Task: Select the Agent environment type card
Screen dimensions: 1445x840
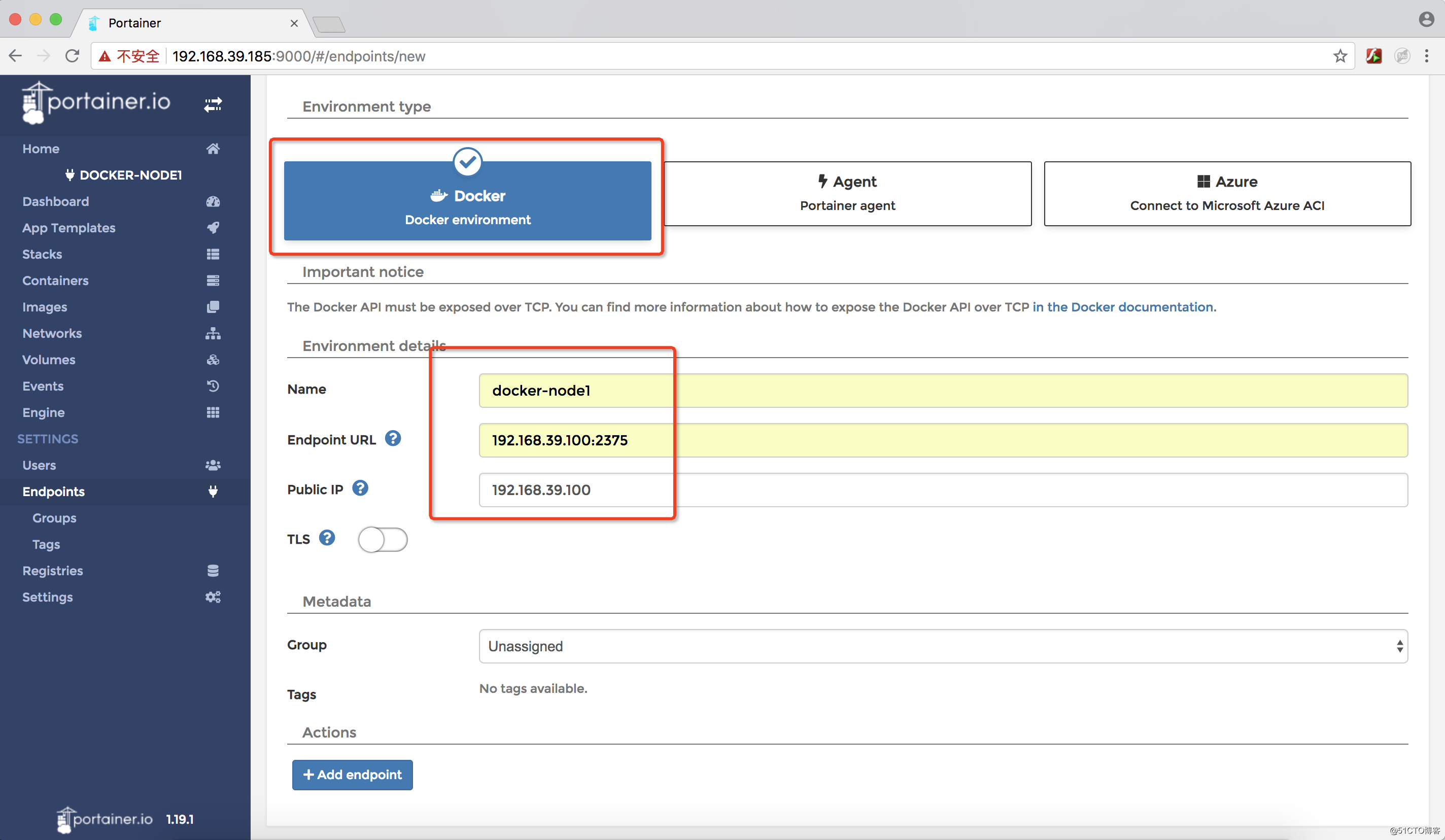Action: point(847,194)
